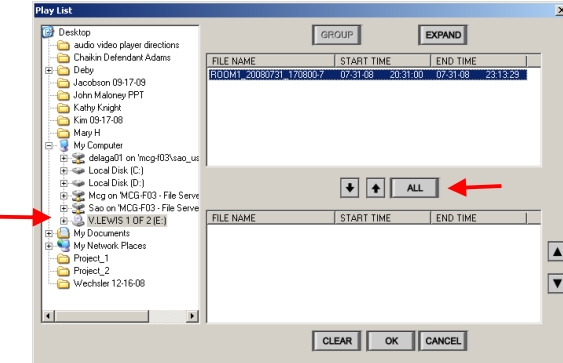
Task: Expand the My Documents node
Action: (x=49, y=233)
